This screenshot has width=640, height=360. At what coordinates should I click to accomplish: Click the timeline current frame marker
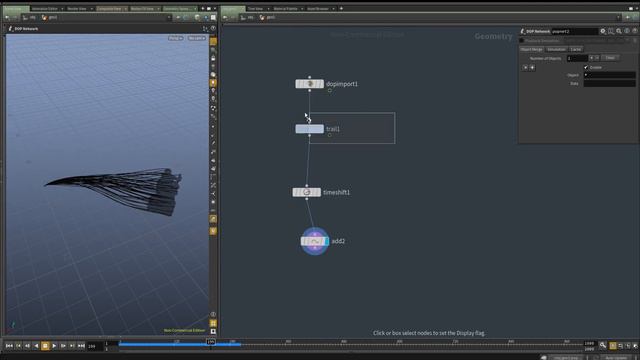[x=211, y=342]
